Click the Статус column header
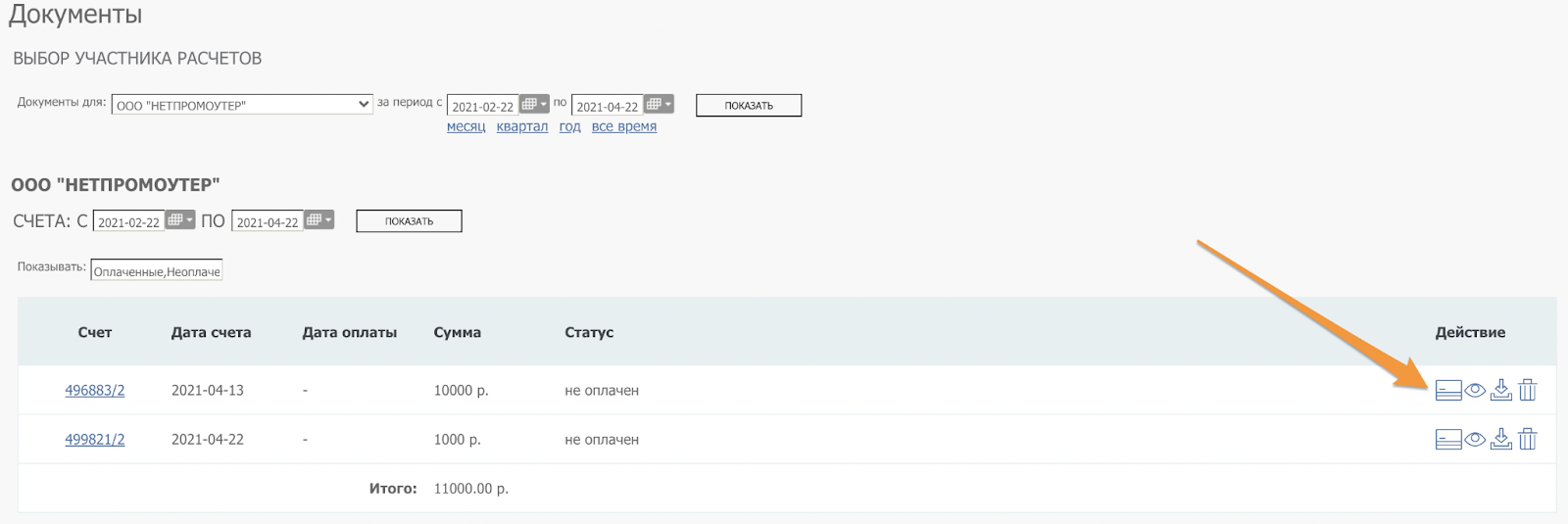This screenshot has width=1568, height=524. pyautogui.click(x=589, y=332)
